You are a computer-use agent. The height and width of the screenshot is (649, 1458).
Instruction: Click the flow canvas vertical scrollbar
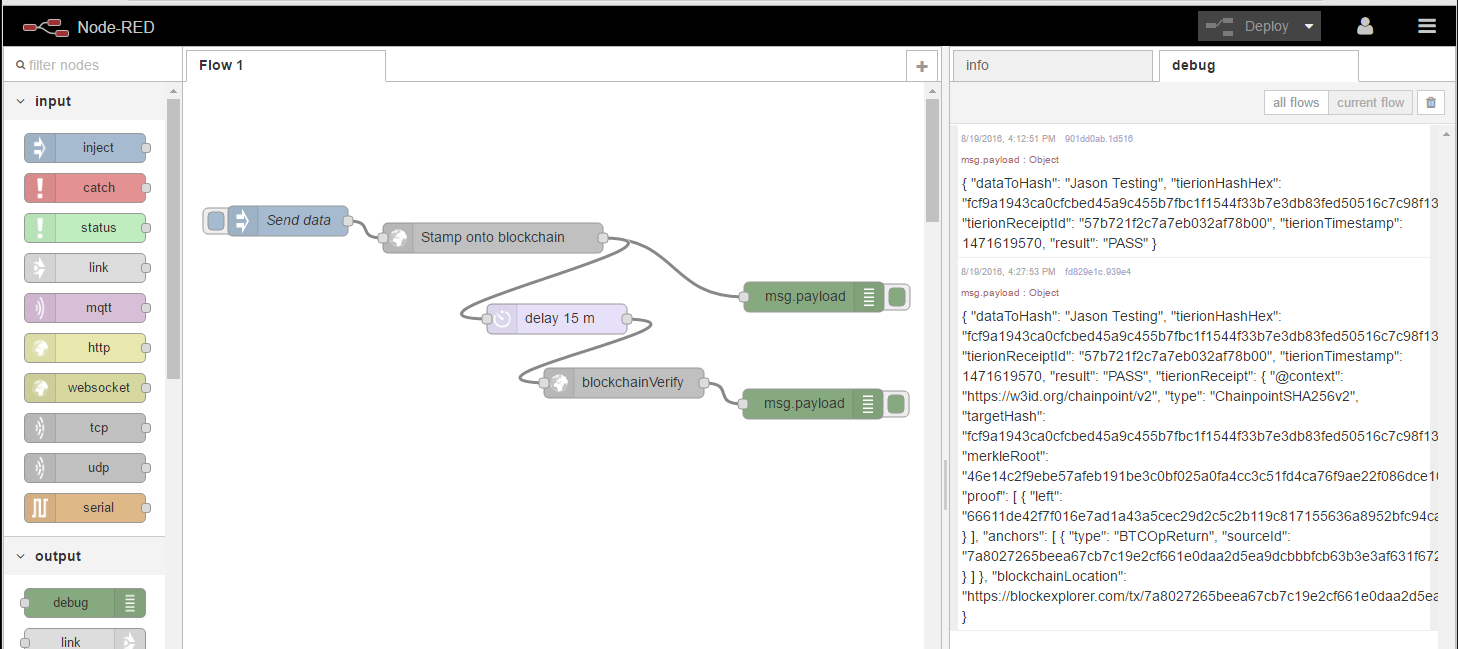[x=932, y=160]
